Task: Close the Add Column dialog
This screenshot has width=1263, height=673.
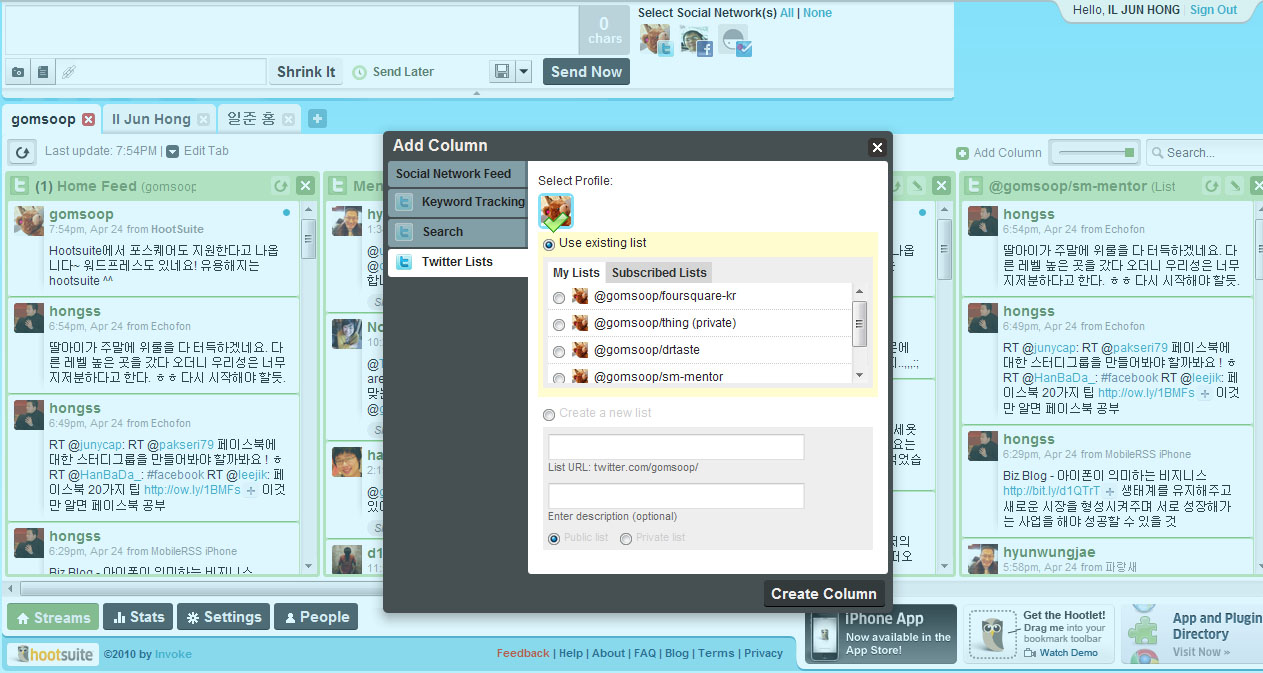Action: (x=877, y=147)
